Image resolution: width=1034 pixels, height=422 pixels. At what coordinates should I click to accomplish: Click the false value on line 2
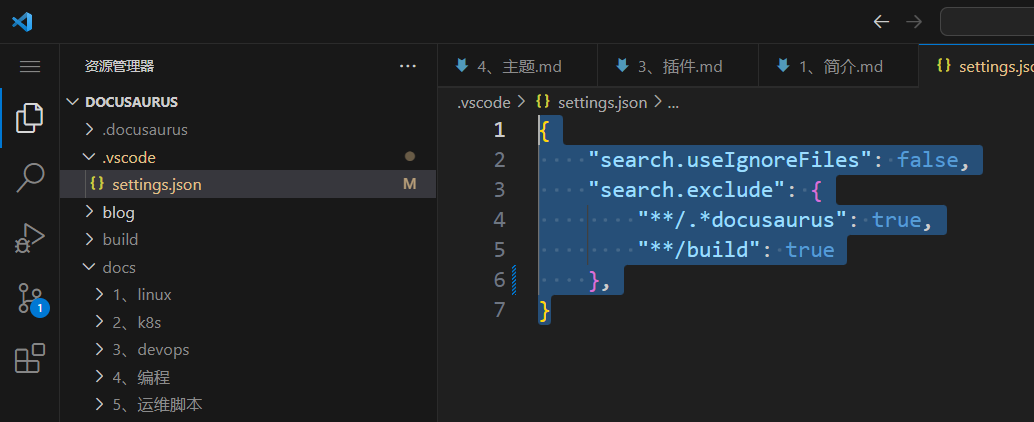tap(927, 160)
